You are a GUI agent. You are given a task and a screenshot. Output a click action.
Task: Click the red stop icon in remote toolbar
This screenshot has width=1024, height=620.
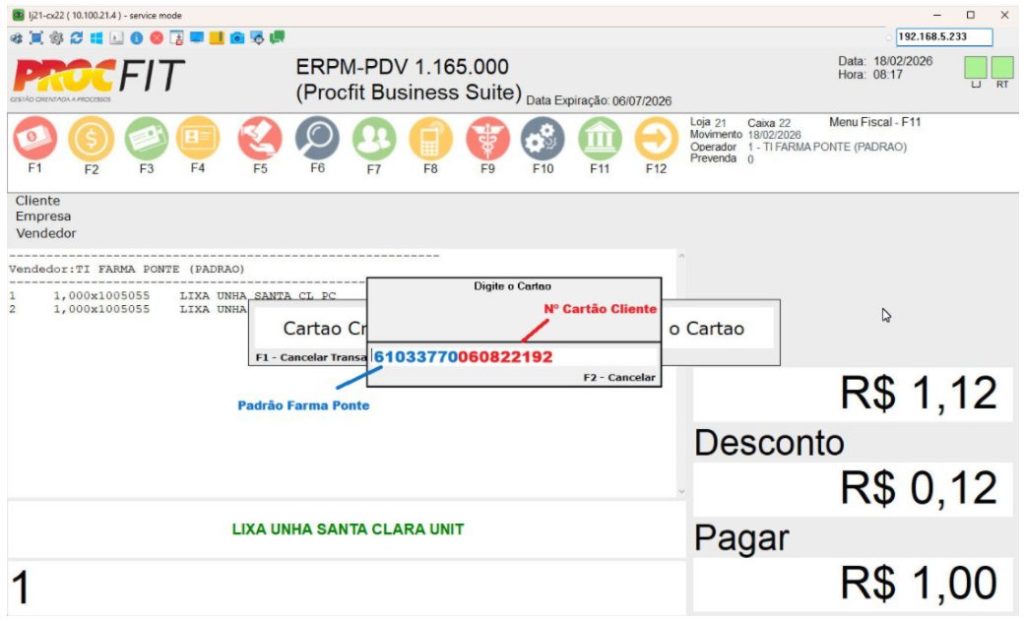pos(156,37)
